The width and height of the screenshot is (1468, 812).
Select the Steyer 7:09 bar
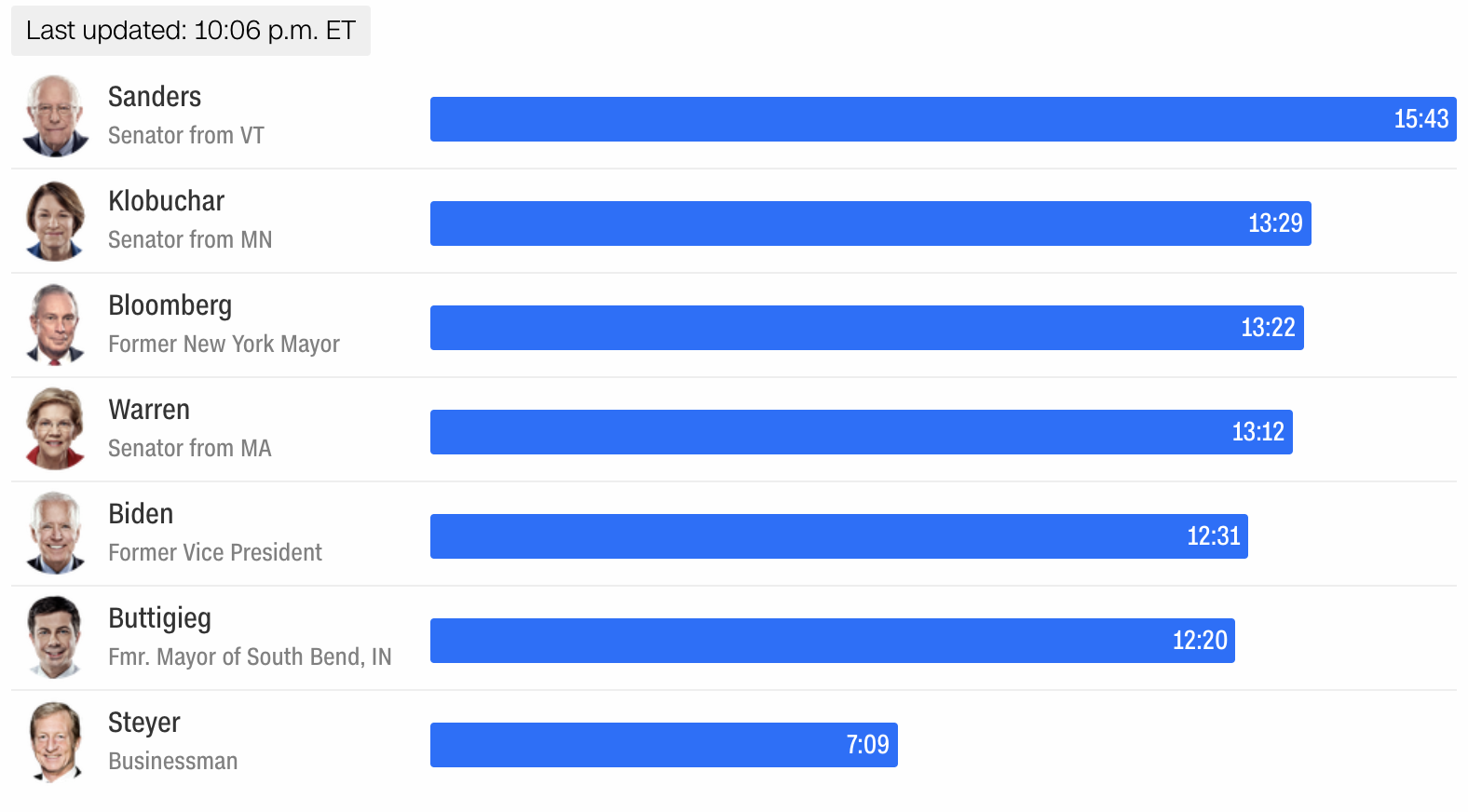[664, 745]
